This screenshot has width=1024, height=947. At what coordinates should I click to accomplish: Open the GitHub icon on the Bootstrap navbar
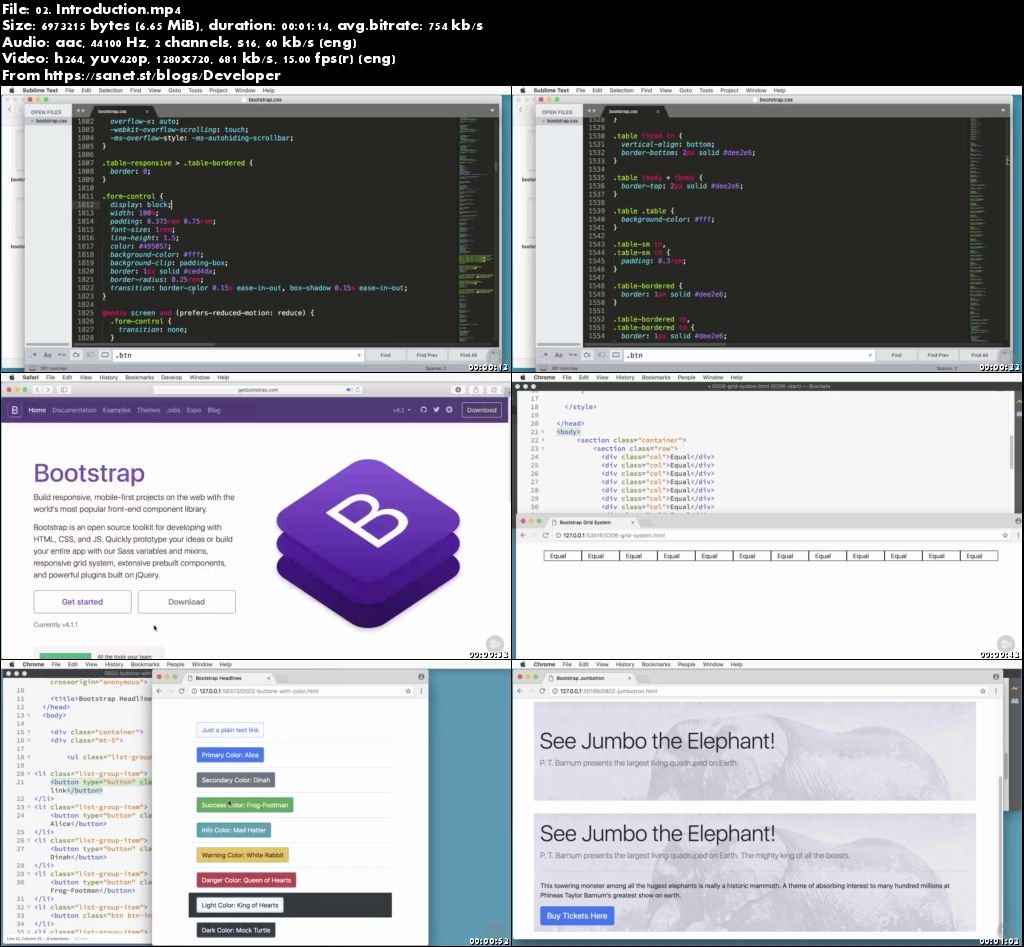pos(423,410)
